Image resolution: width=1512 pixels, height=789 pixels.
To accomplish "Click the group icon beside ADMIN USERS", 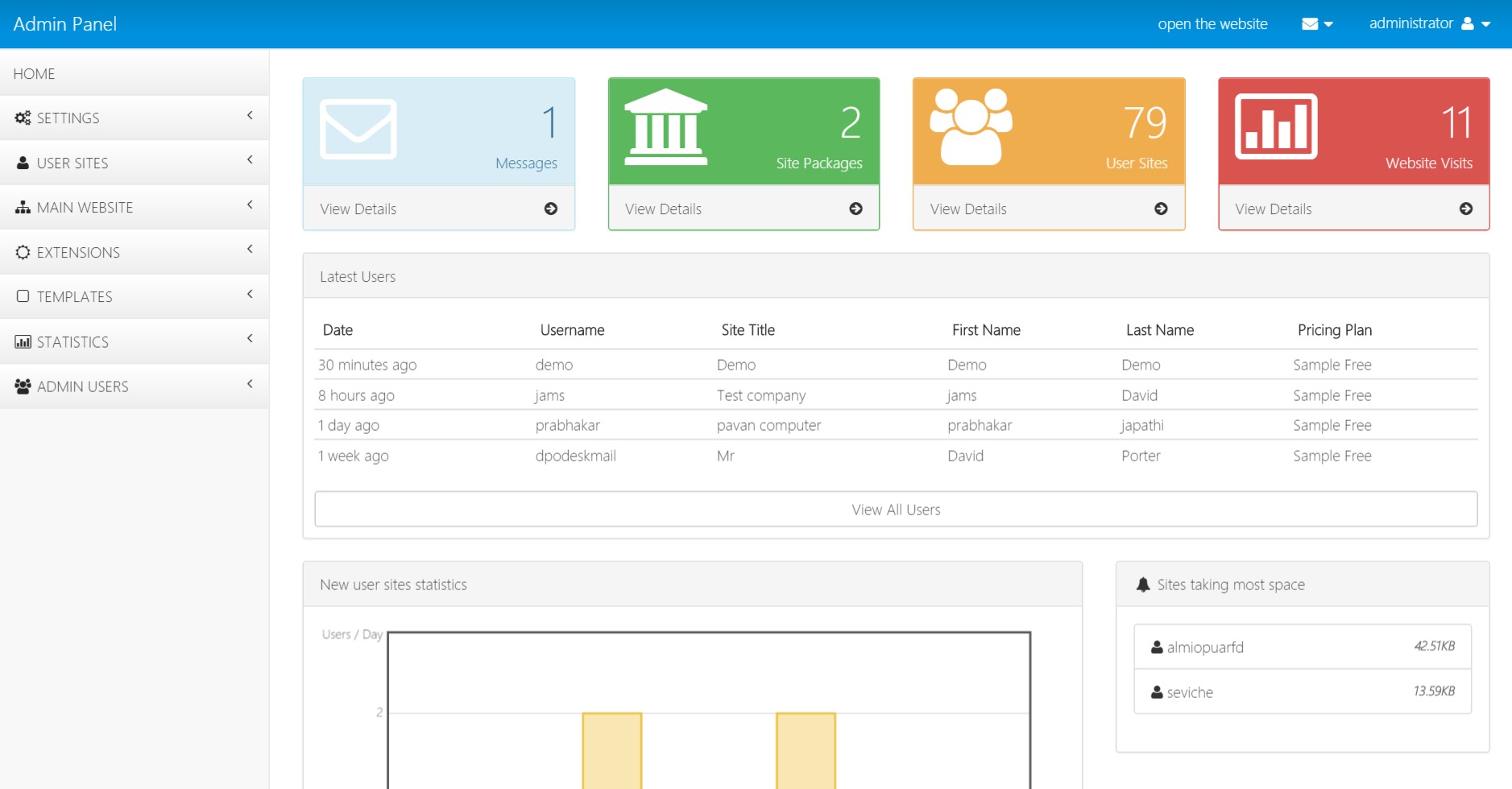I will click(23, 386).
